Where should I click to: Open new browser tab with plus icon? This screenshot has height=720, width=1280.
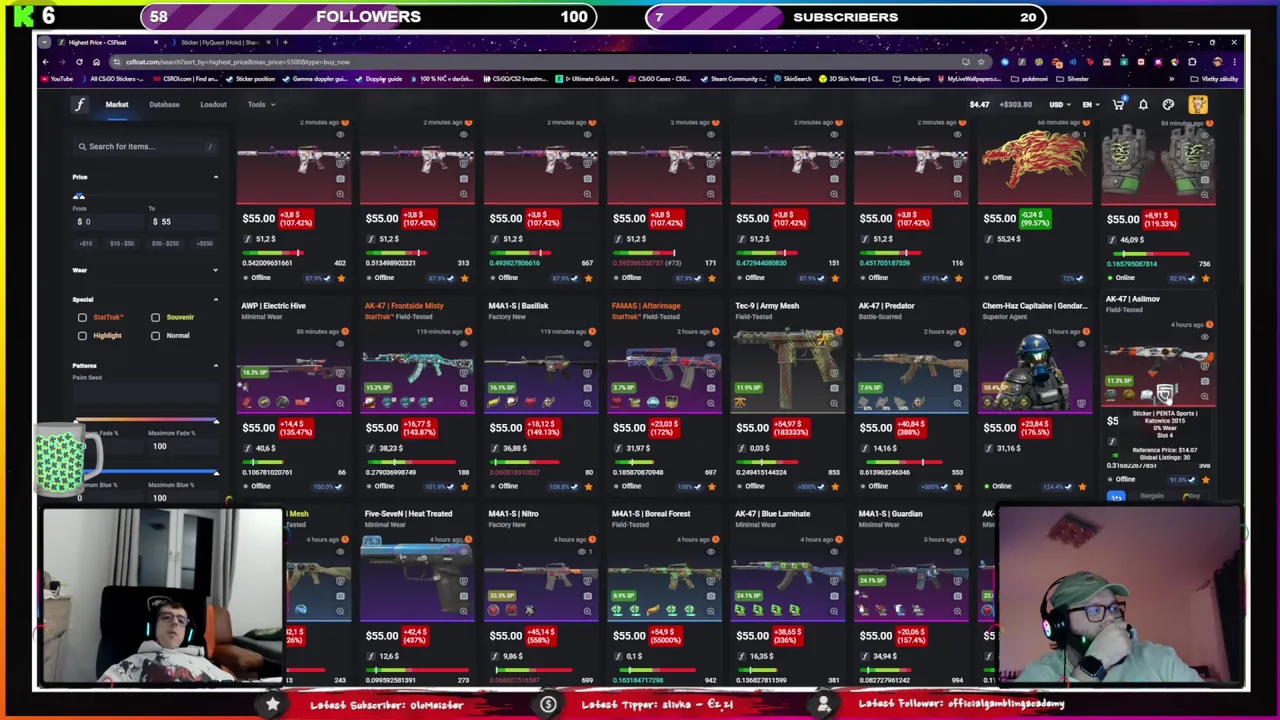[x=285, y=42]
